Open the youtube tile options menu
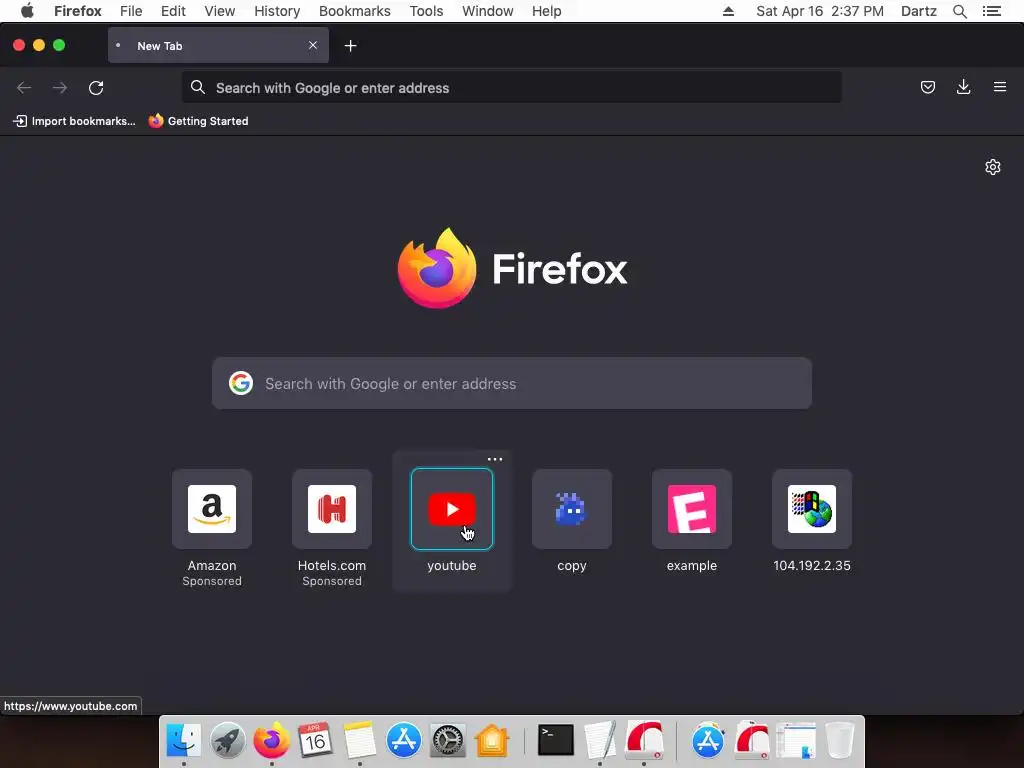 point(495,459)
